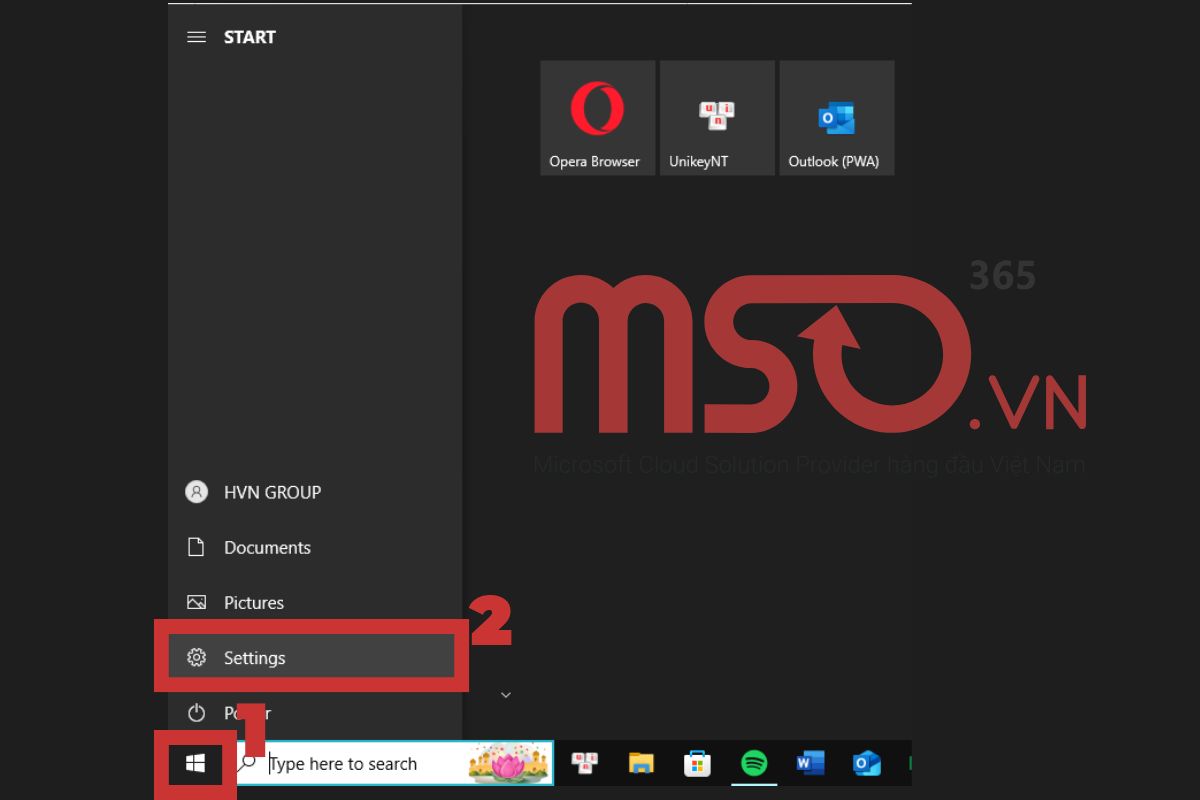The height and width of the screenshot is (800, 1200).
Task: Click the START heading text
Action: coord(250,37)
